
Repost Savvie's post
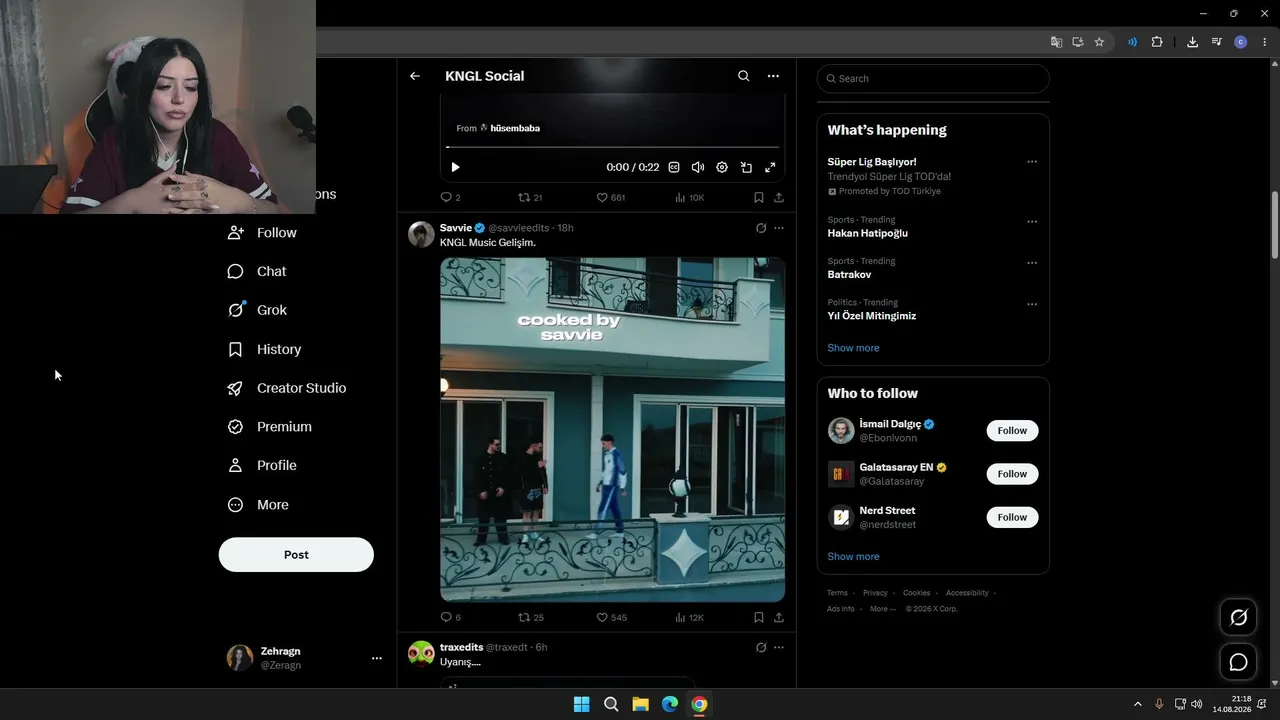[530, 618]
